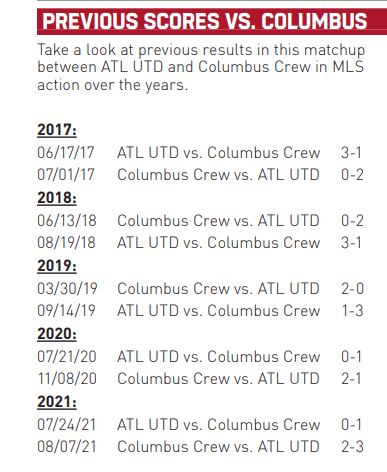Click the 07/21/20 match date
This screenshot has width=387, height=472.
pos(67,357)
